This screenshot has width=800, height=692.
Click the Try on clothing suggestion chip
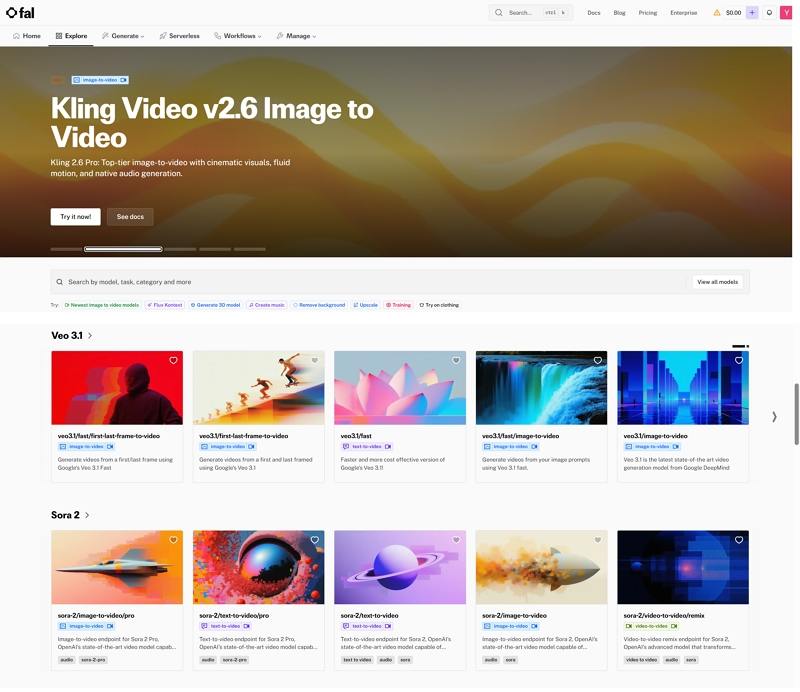pyautogui.click(x=439, y=305)
